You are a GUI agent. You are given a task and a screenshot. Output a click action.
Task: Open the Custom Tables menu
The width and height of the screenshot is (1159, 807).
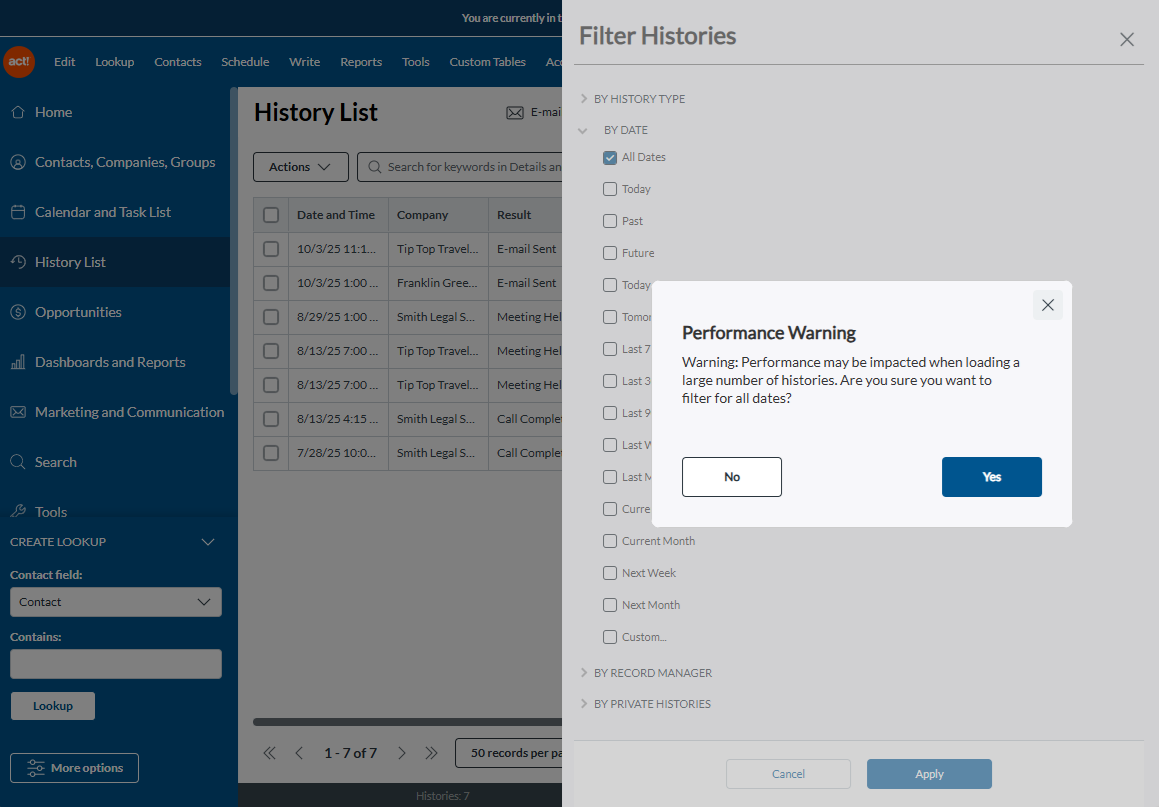[487, 62]
